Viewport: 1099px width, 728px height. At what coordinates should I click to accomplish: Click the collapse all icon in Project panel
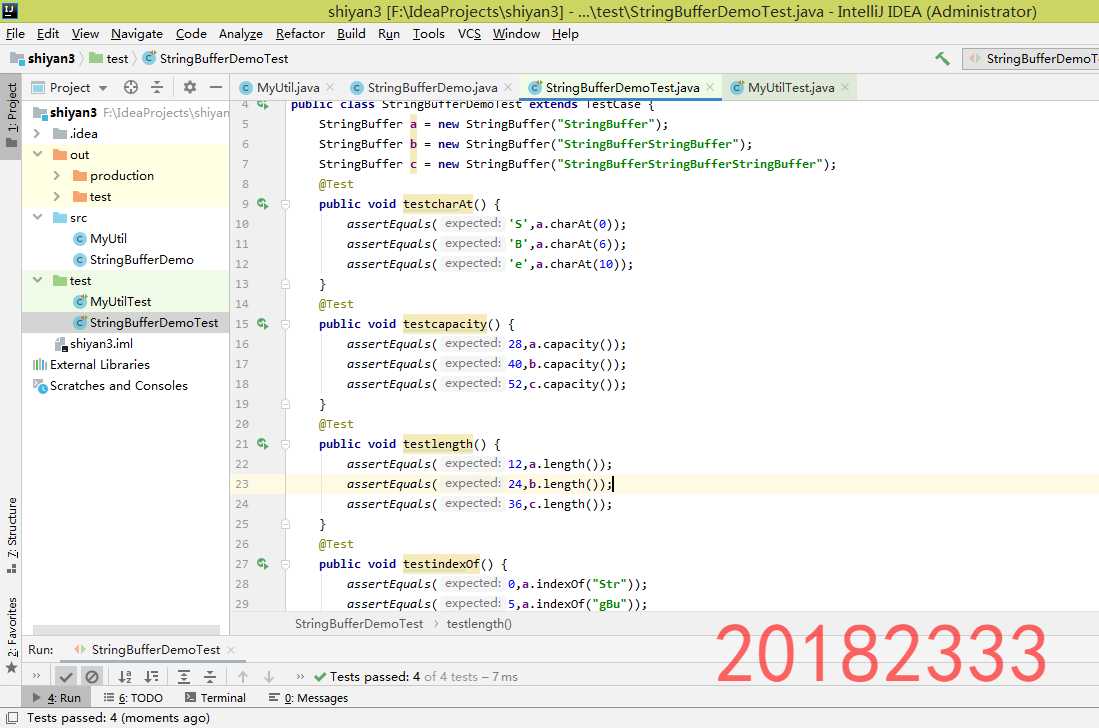tap(157, 87)
